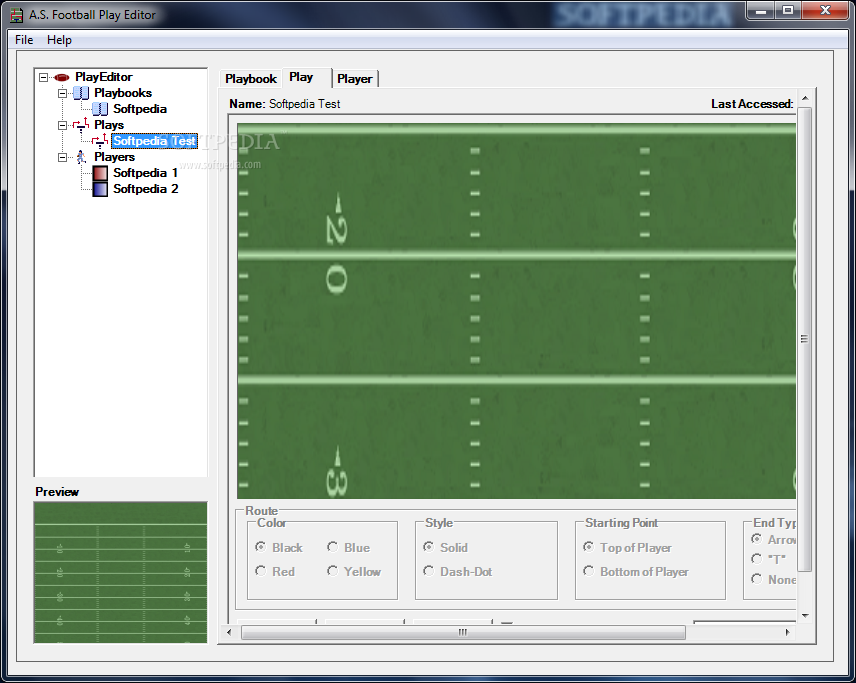856x683 pixels.
Task: Click the Playbooks book icon
Action: coord(81,93)
